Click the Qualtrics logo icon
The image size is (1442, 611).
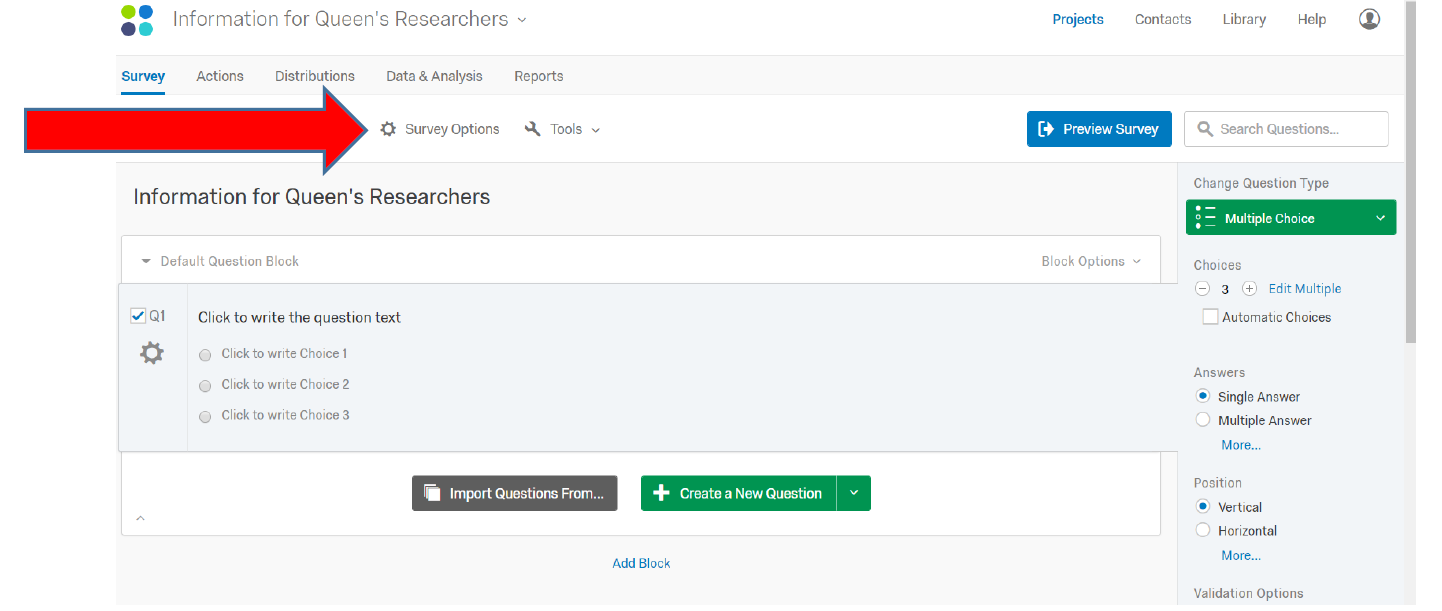click(x=137, y=20)
